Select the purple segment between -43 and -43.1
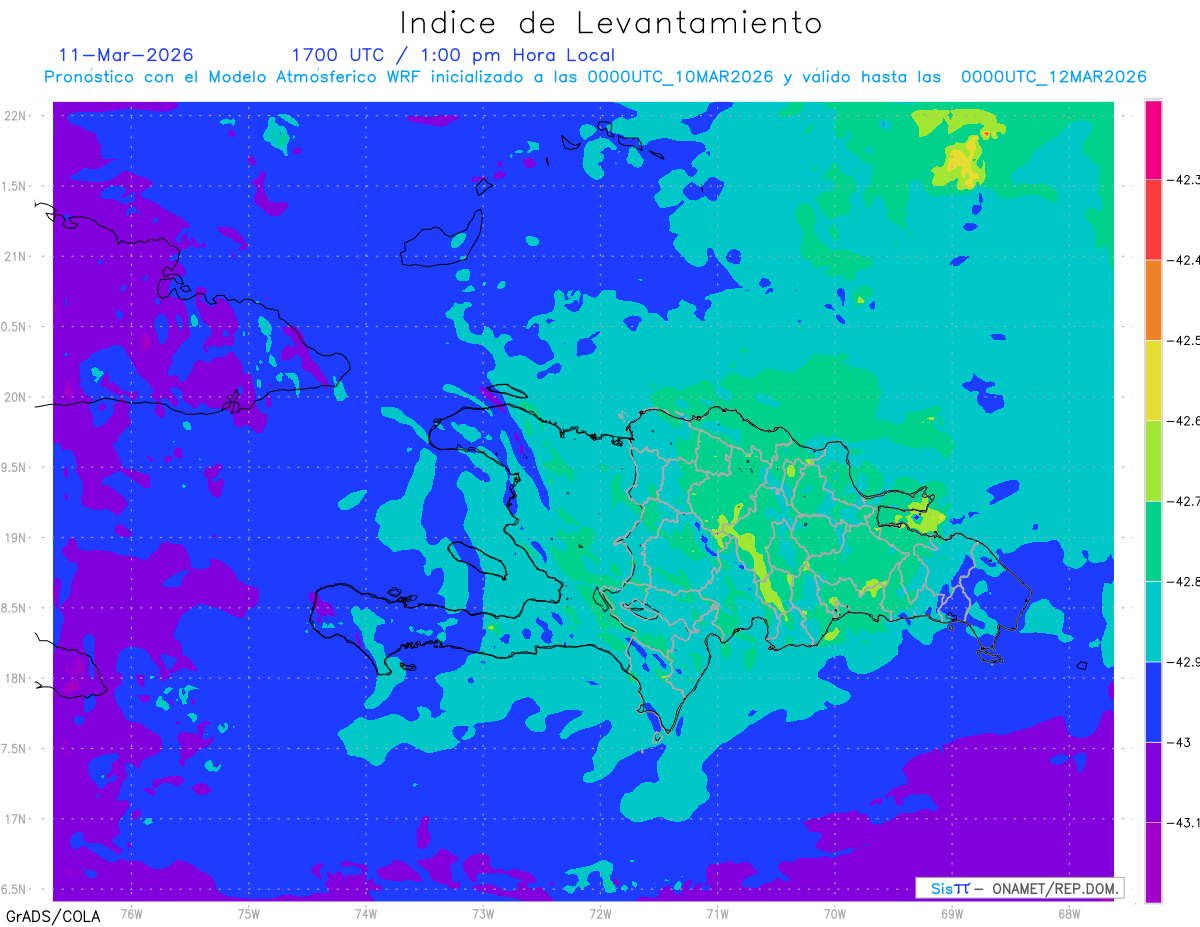The width and height of the screenshot is (1200, 927). (1153, 781)
